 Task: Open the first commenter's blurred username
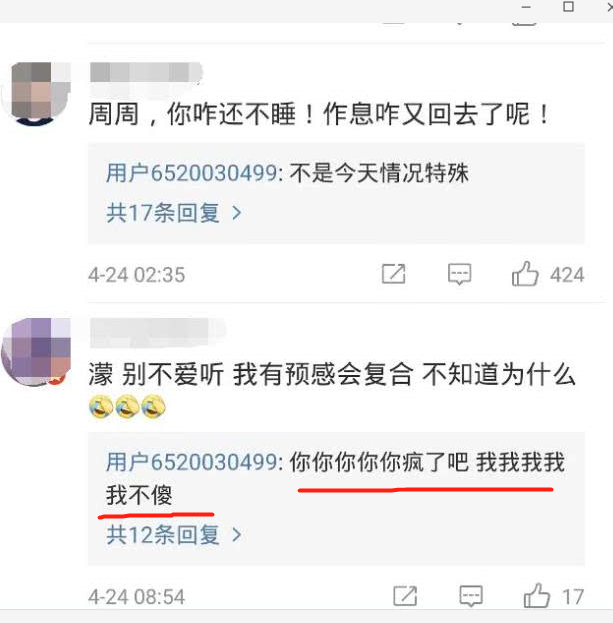click(146, 73)
